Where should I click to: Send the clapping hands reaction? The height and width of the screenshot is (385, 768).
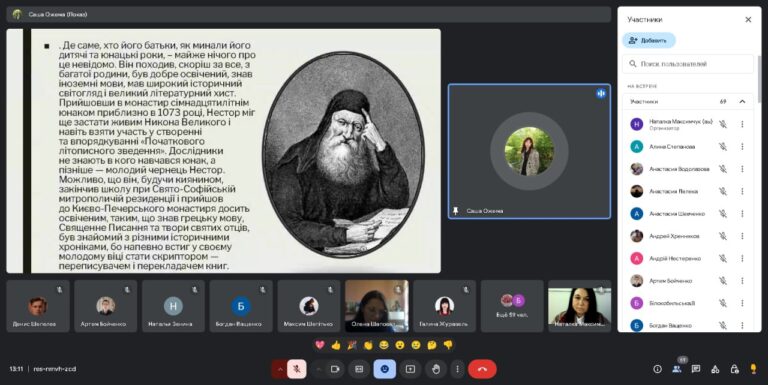(x=368, y=345)
